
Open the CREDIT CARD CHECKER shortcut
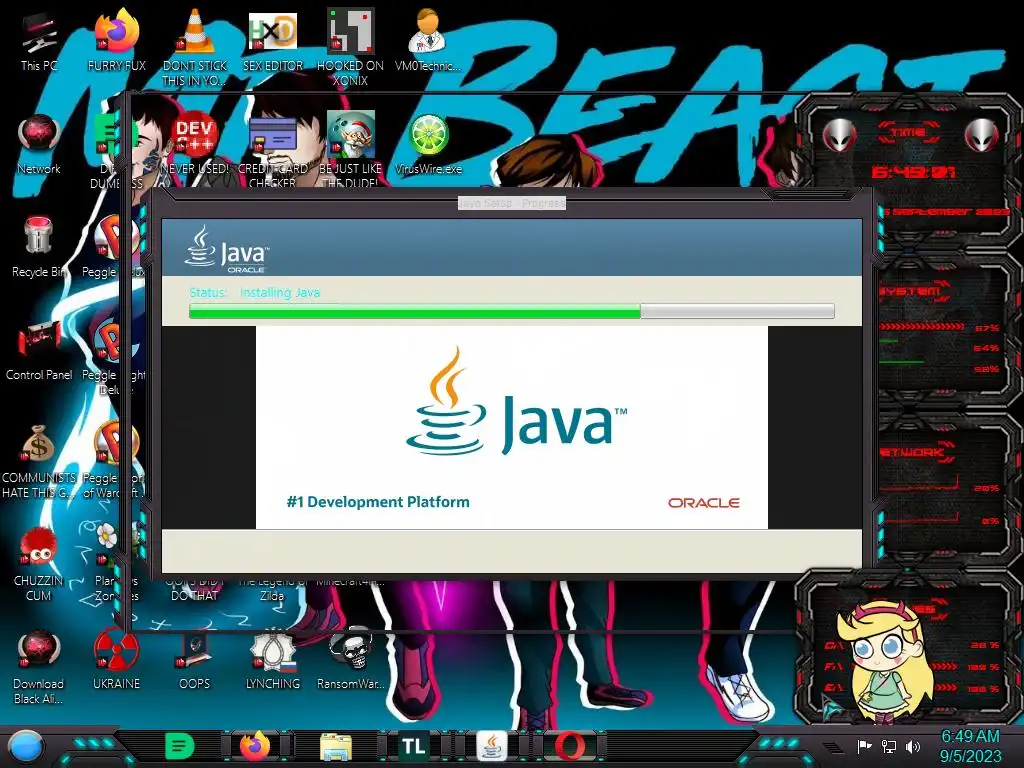272,150
